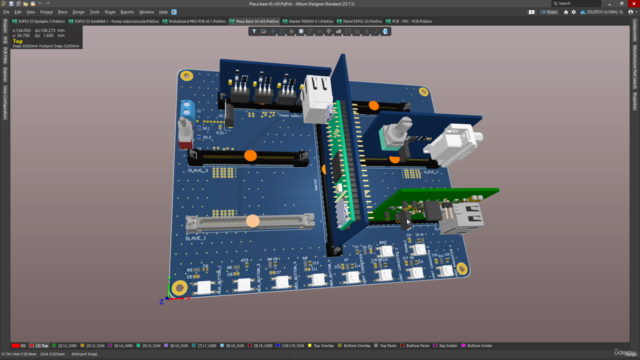Screen dimensions: 640x360
Task: Select the [3] L3_SGN layer tab
Action: pos(92,346)
